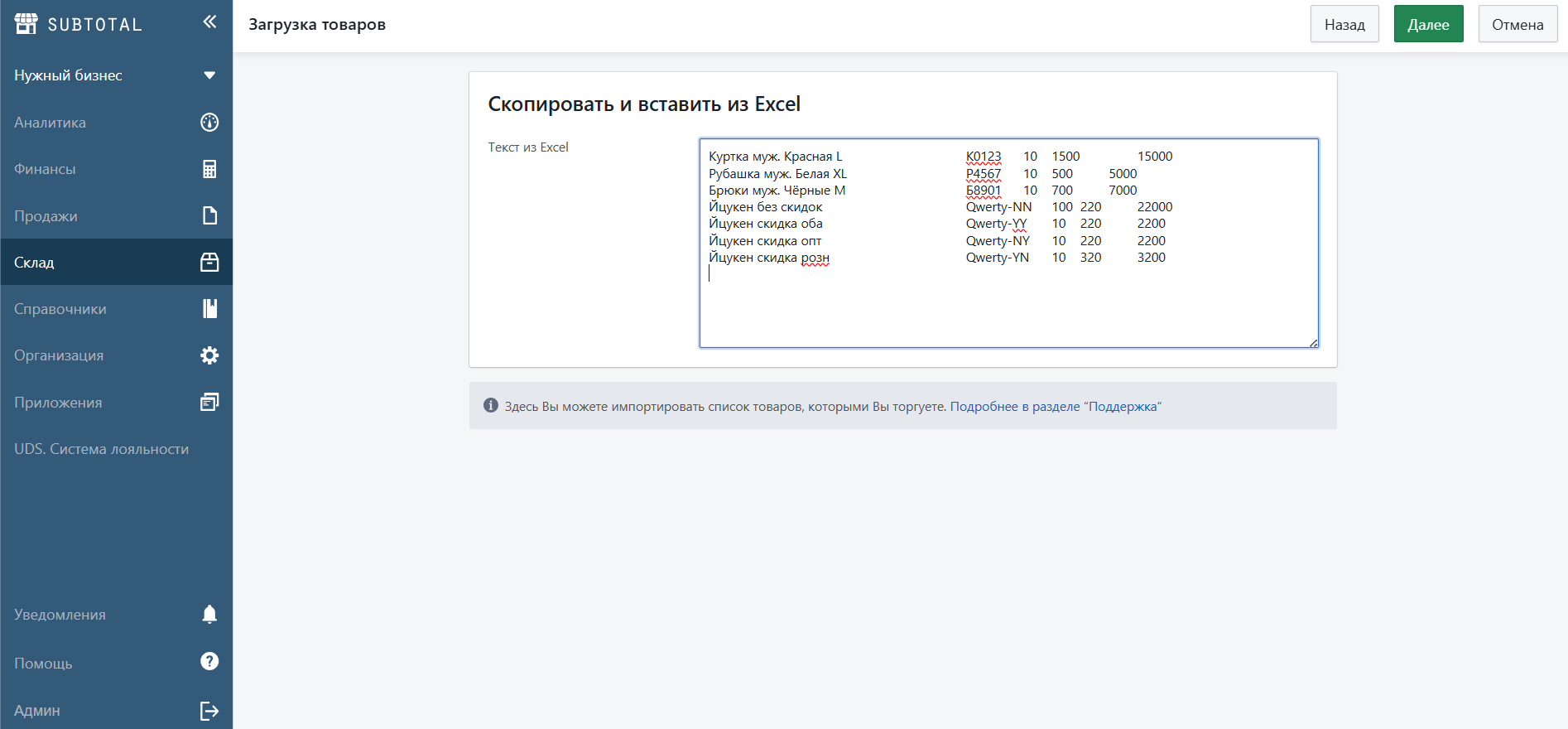The height and width of the screenshot is (729, 1568).
Task: Click the Финансы calculator icon
Action: [209, 169]
